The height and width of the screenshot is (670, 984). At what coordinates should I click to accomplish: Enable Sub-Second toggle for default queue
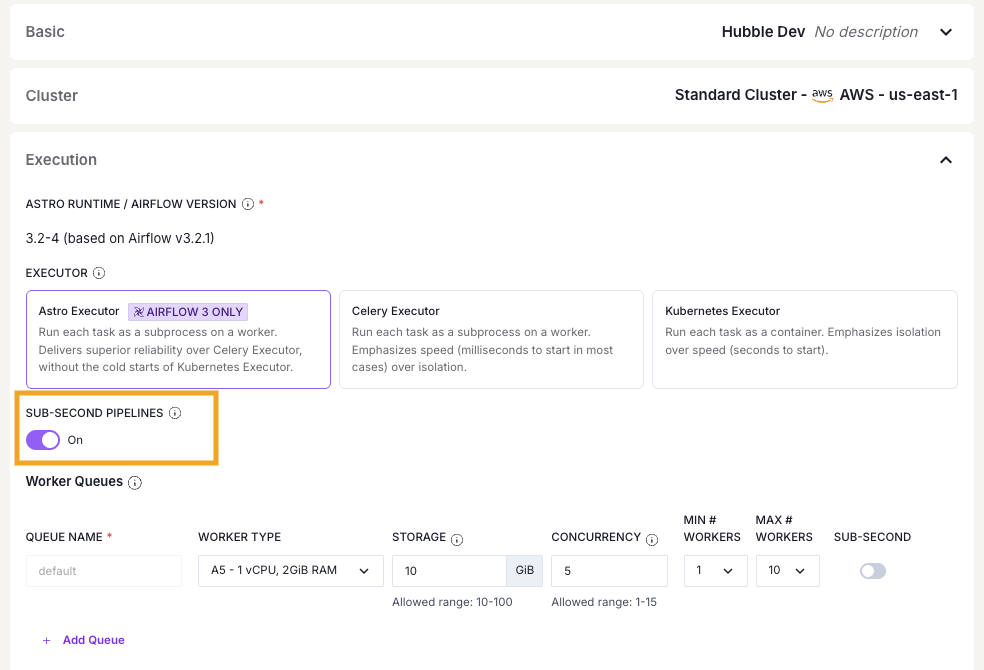click(872, 571)
